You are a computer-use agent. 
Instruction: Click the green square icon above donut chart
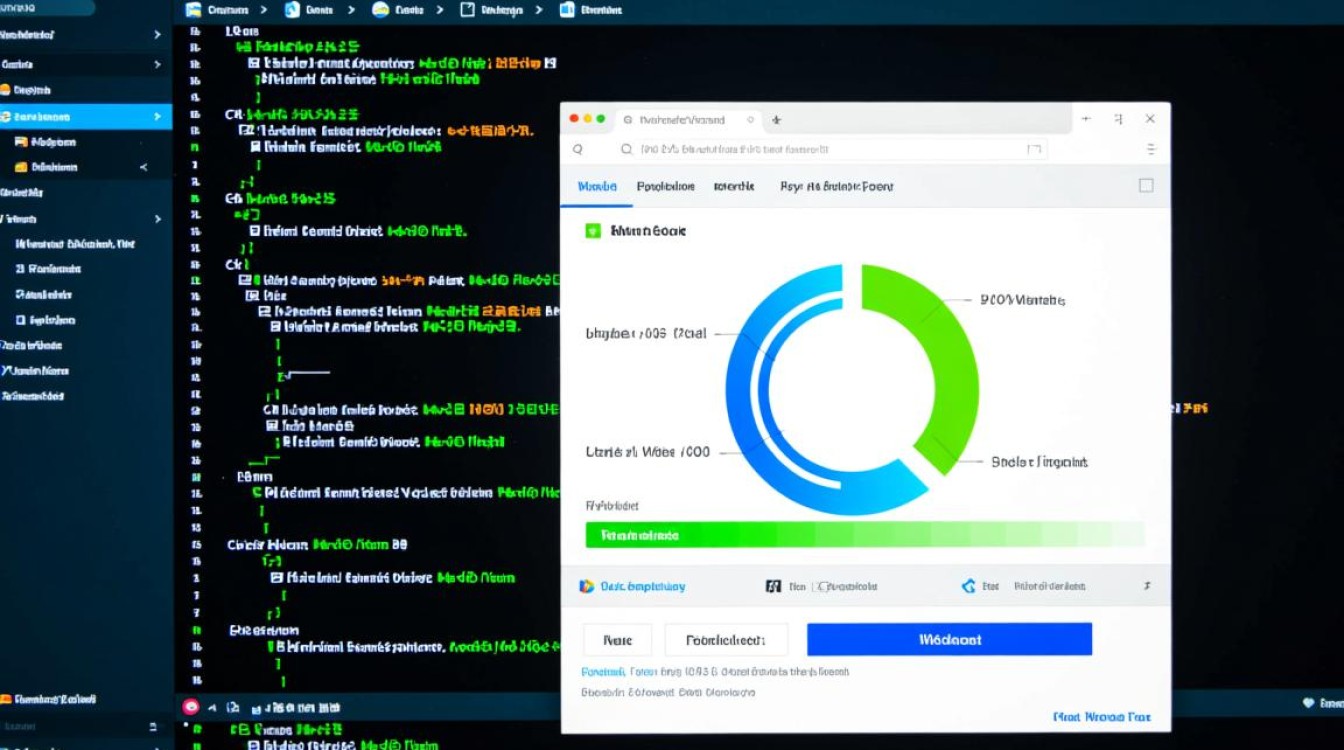coord(592,231)
